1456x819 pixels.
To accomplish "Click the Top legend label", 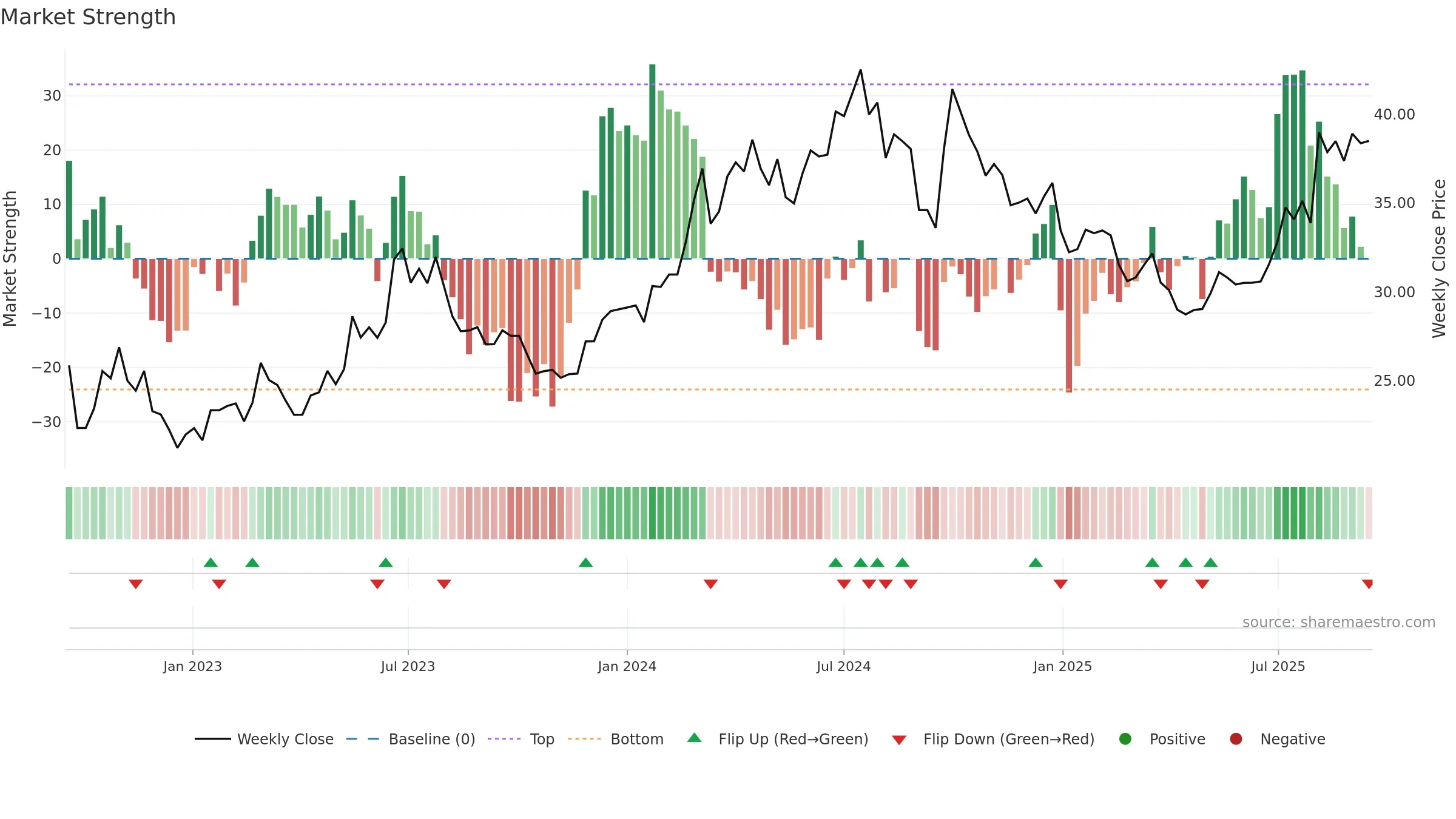I will point(542,739).
